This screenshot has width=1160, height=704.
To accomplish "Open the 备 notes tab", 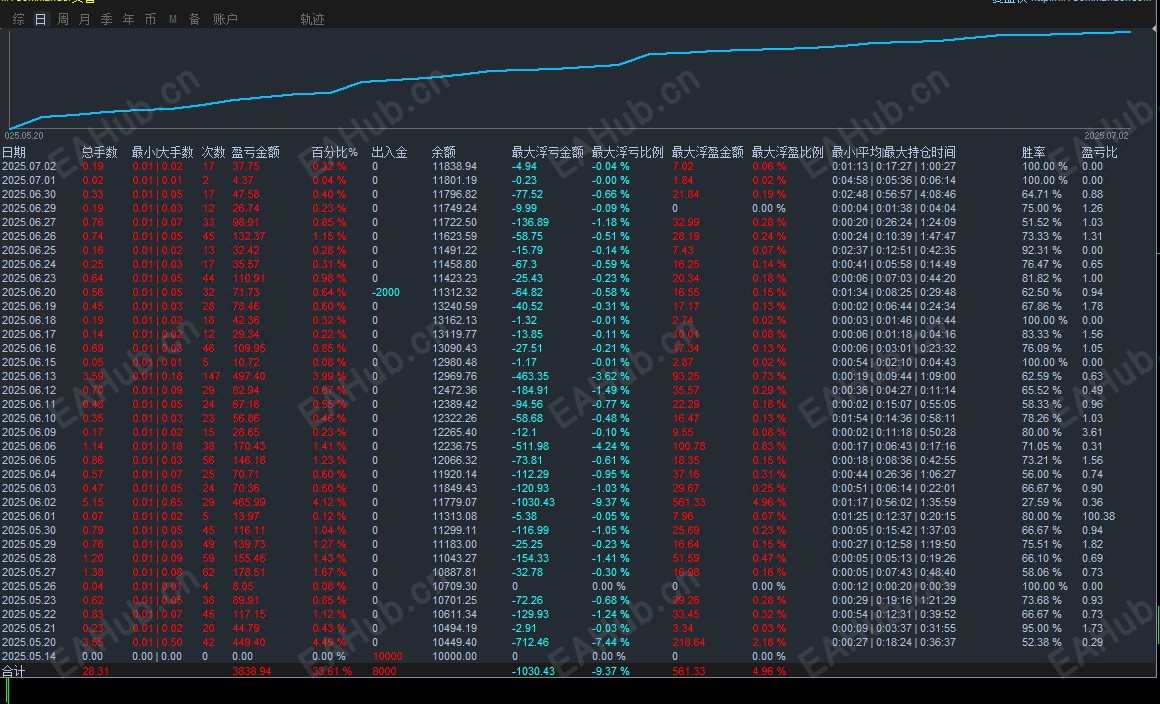I will (x=195, y=19).
